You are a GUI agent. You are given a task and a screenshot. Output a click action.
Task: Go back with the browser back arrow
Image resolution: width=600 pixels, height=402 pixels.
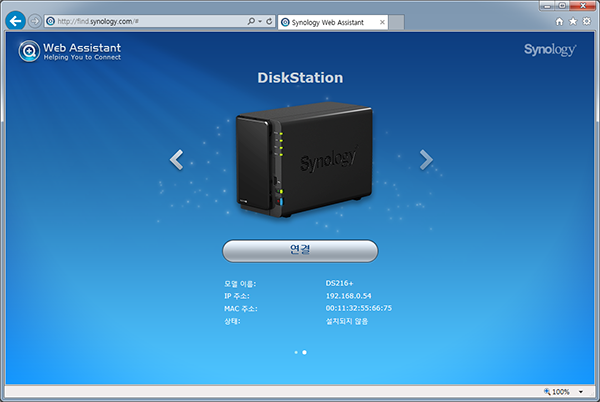15,21
